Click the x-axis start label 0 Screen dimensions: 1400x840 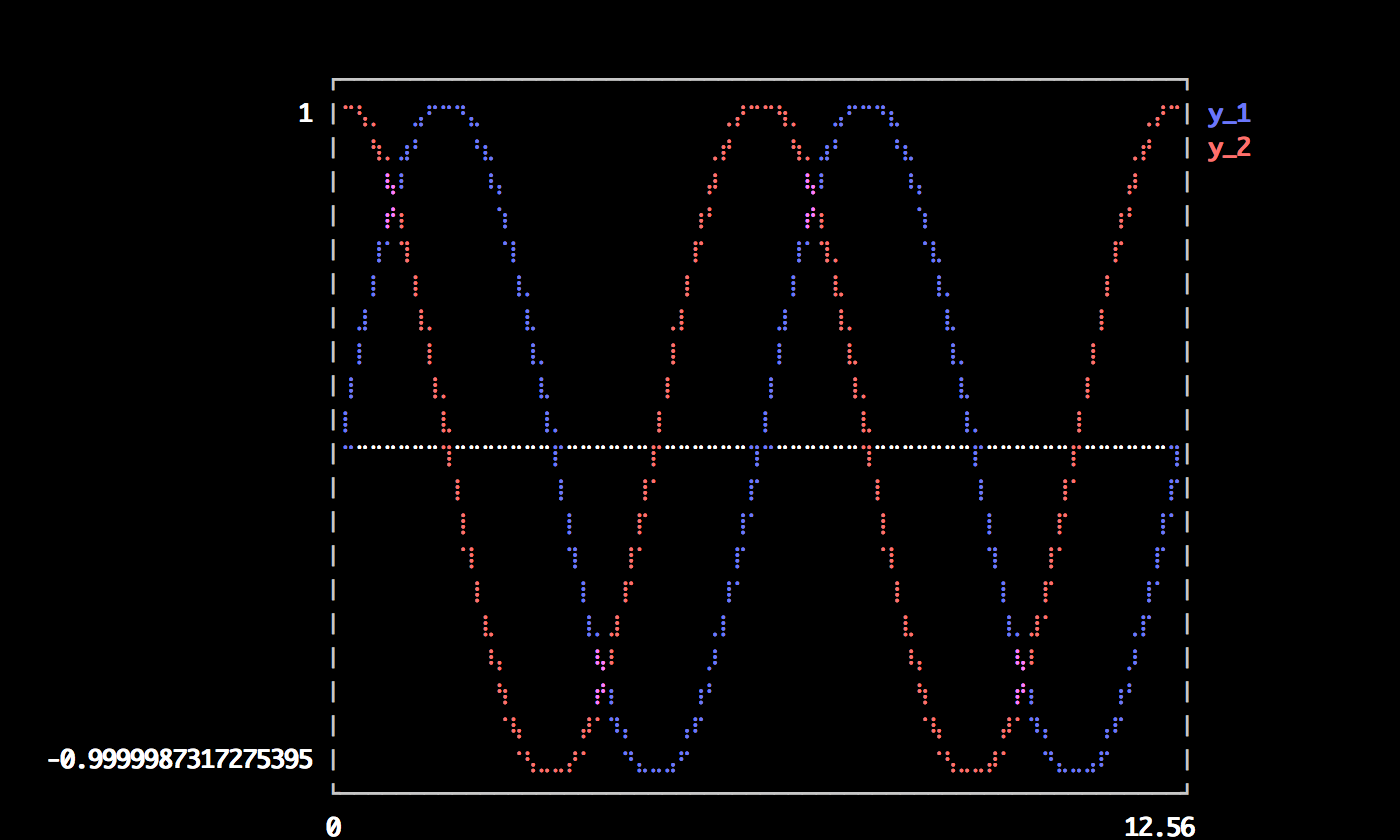click(x=333, y=827)
